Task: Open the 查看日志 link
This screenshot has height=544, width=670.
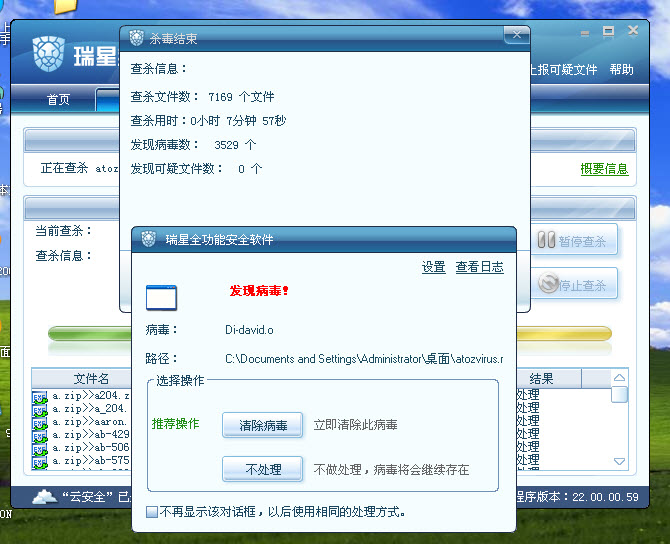Action: coord(479,267)
